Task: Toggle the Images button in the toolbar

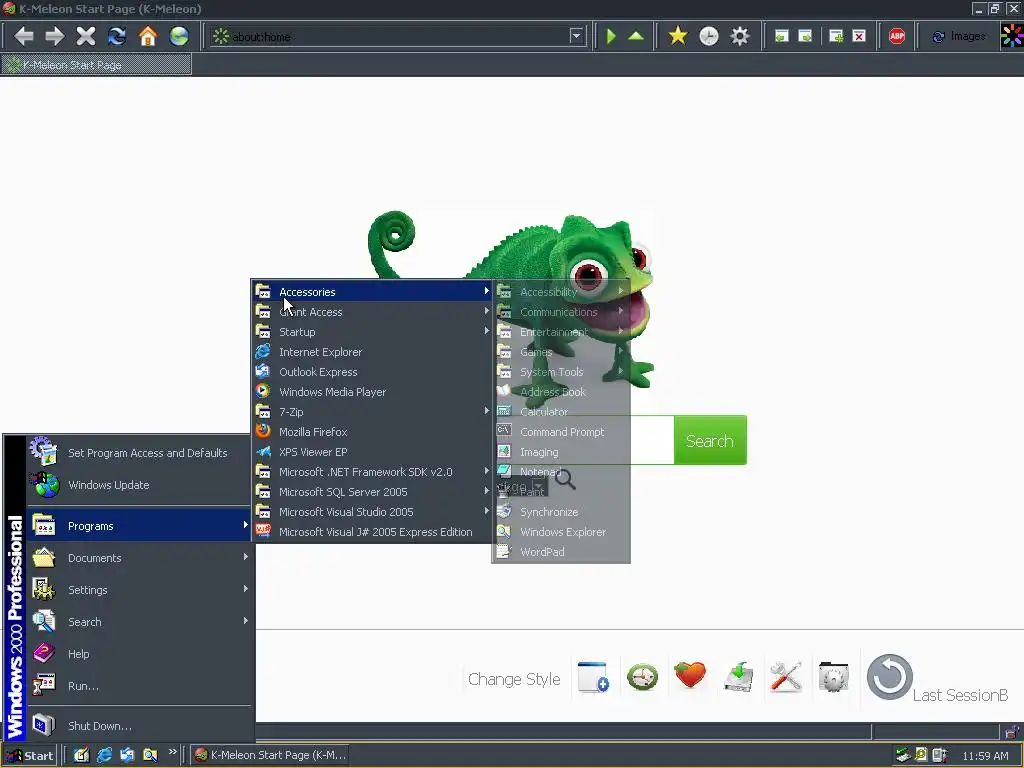Action: coord(959,37)
